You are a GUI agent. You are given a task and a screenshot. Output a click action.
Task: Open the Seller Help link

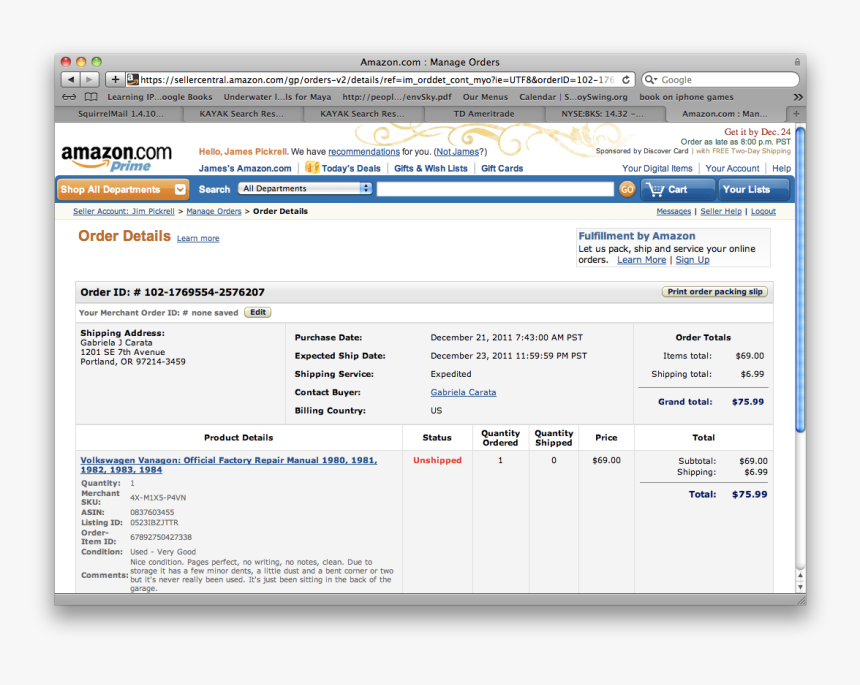(x=721, y=211)
